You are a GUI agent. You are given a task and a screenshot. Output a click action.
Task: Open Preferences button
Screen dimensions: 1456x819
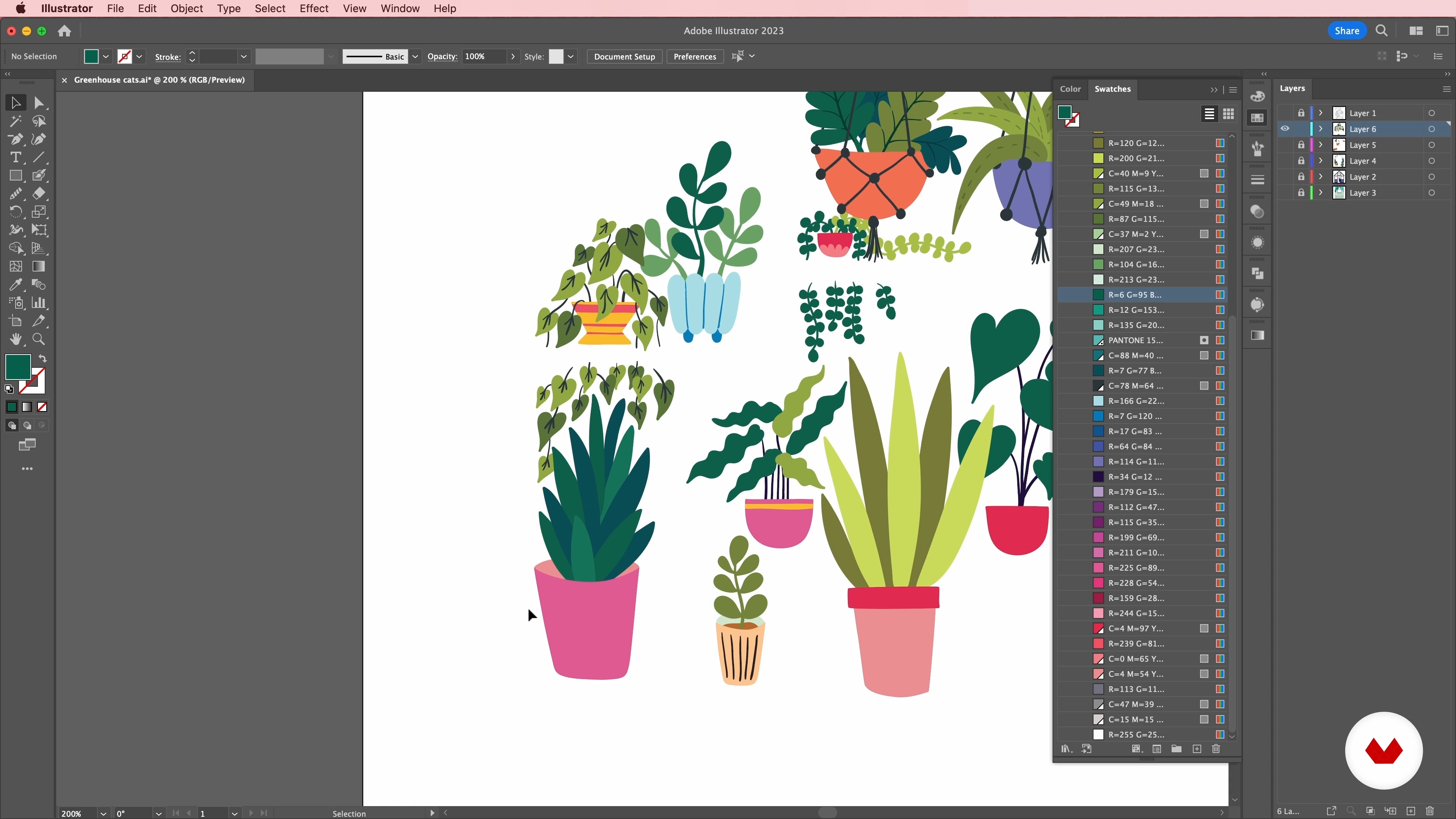point(695,56)
